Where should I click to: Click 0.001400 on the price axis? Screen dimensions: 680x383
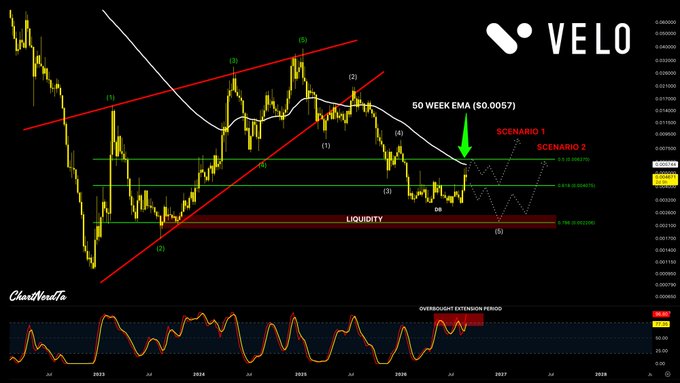pos(665,250)
